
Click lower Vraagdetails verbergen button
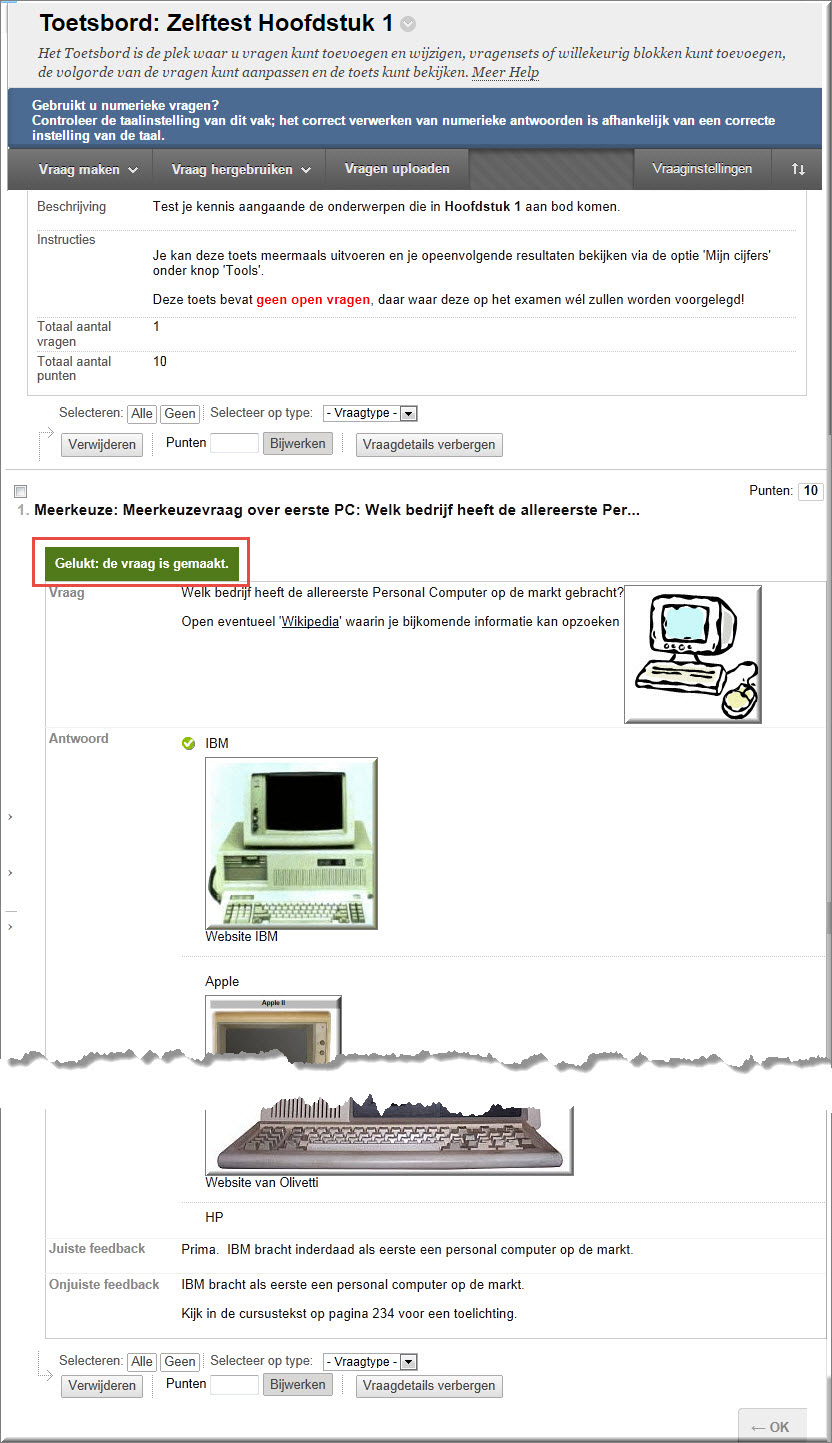click(x=429, y=1386)
